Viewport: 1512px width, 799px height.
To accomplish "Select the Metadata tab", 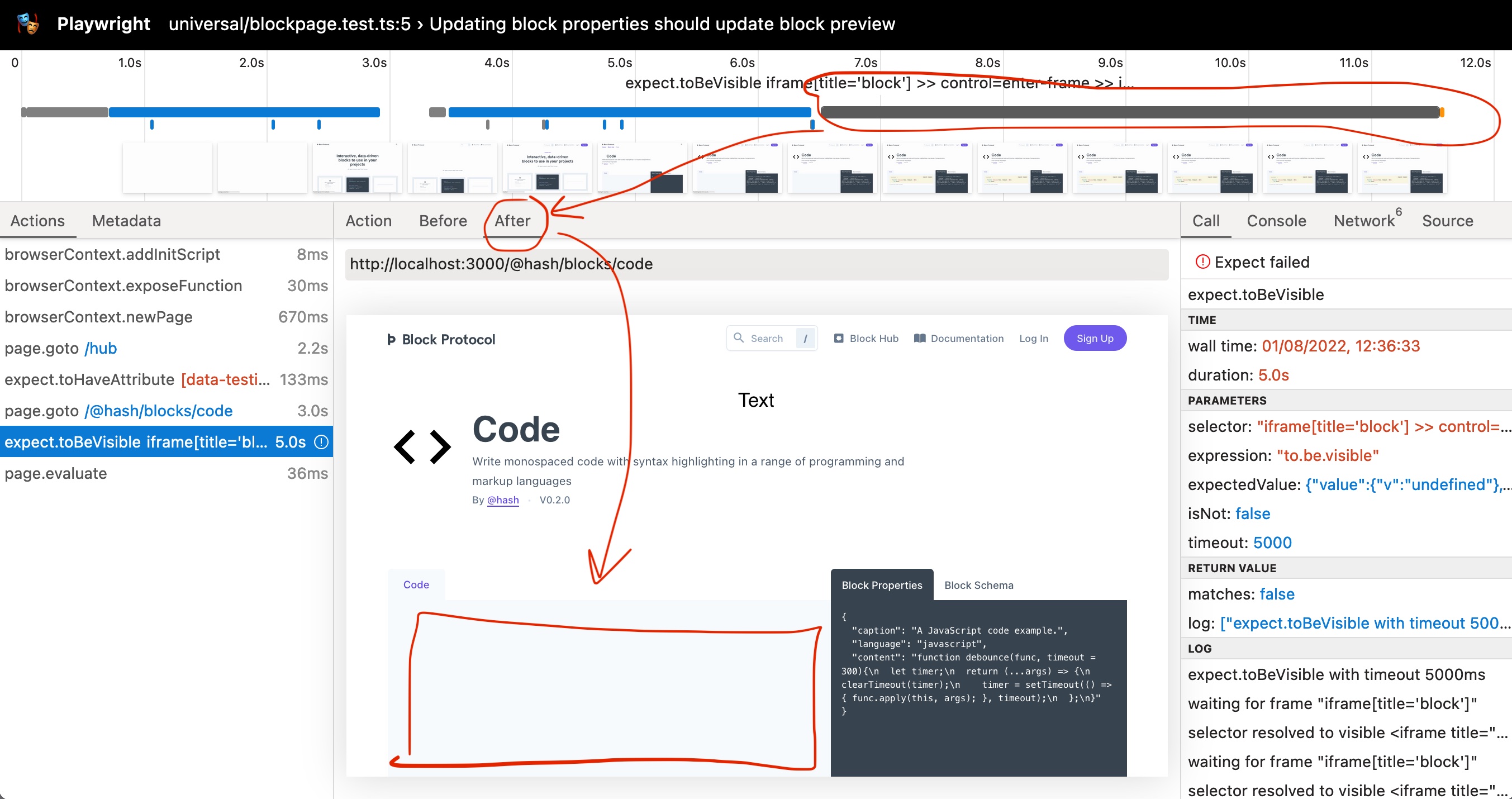I will point(126,221).
